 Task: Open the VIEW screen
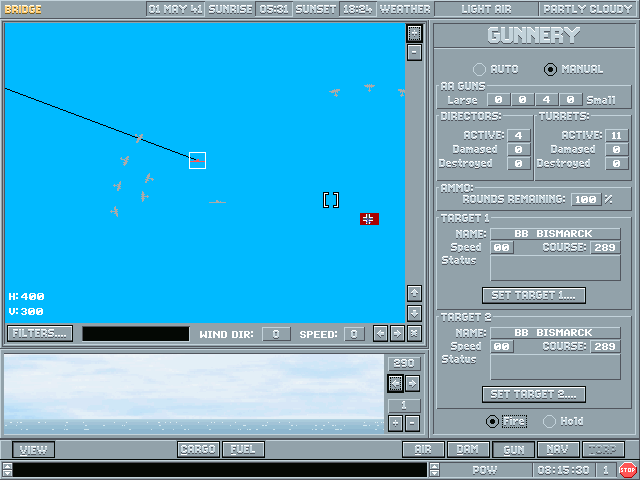pos(33,450)
